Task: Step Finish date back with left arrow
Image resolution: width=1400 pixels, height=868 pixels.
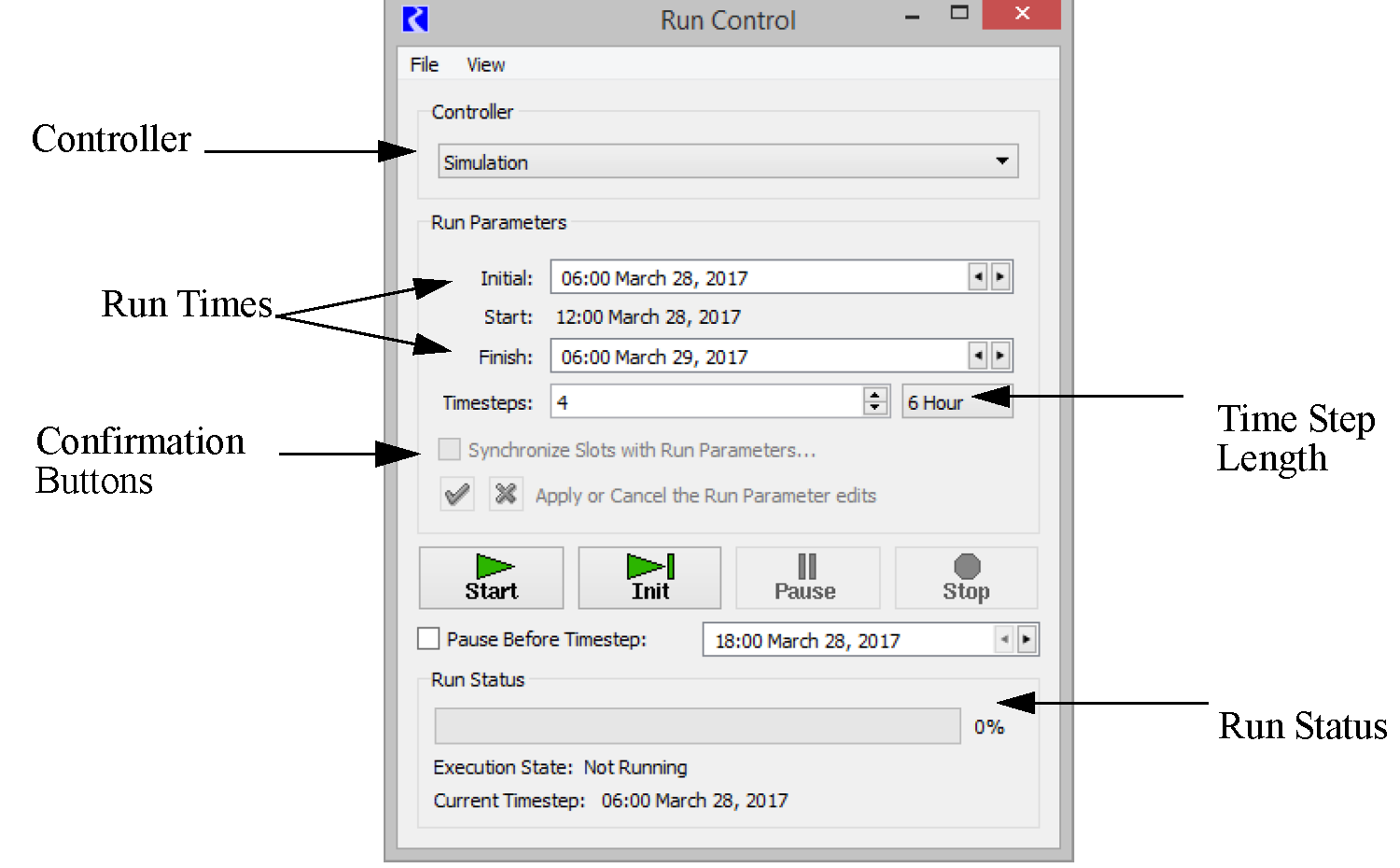Action: point(977,356)
